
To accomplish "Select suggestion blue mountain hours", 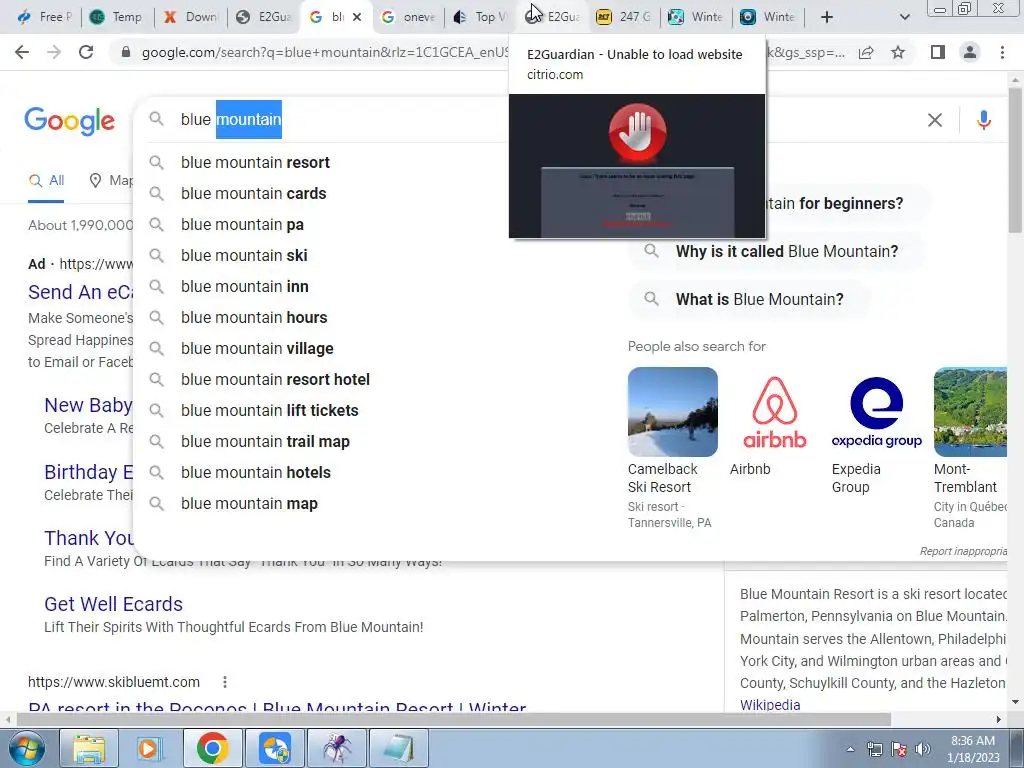I will click(x=254, y=317).
